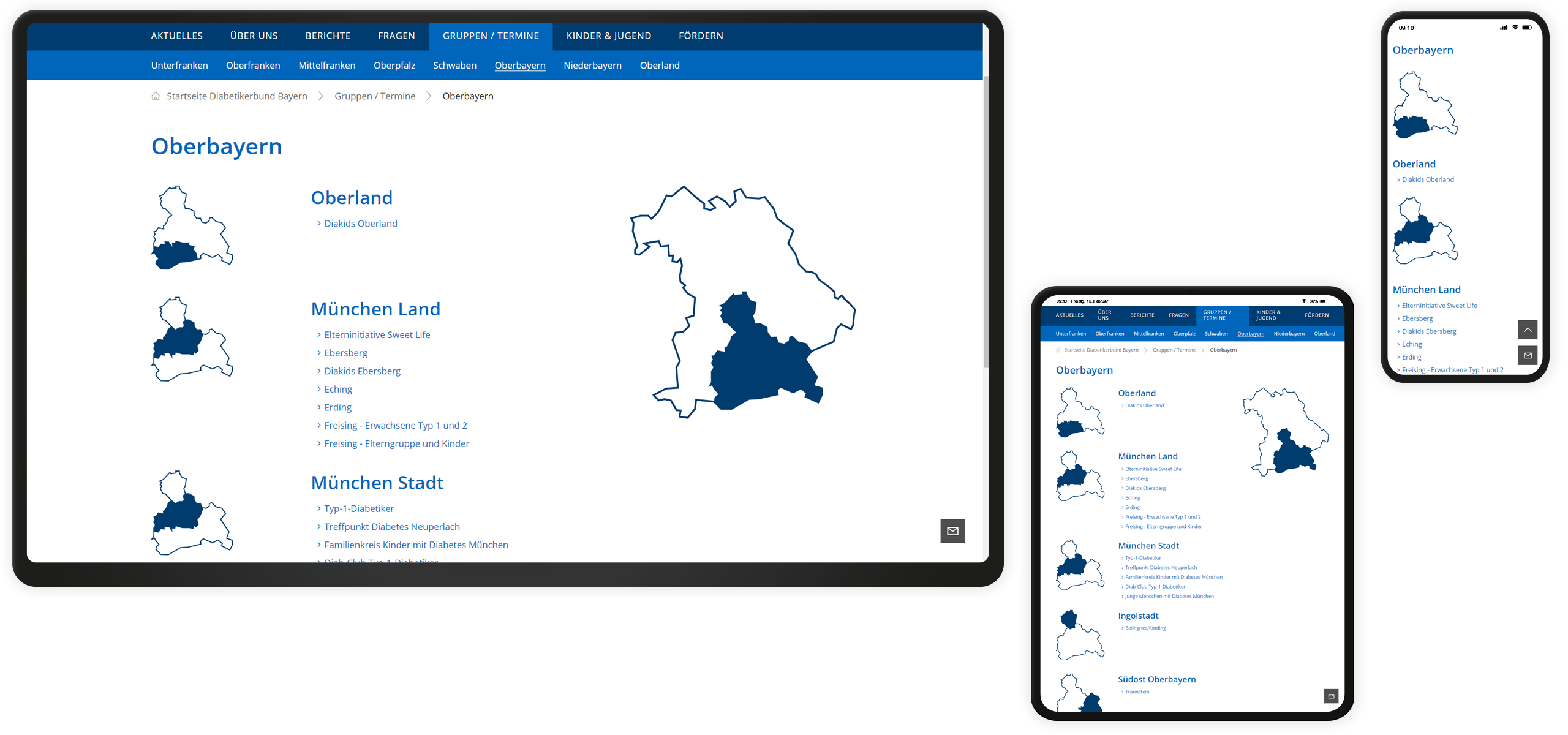Tap the mail icon on the phone mockup
This screenshot has width=1568, height=735.
coord(1529,355)
